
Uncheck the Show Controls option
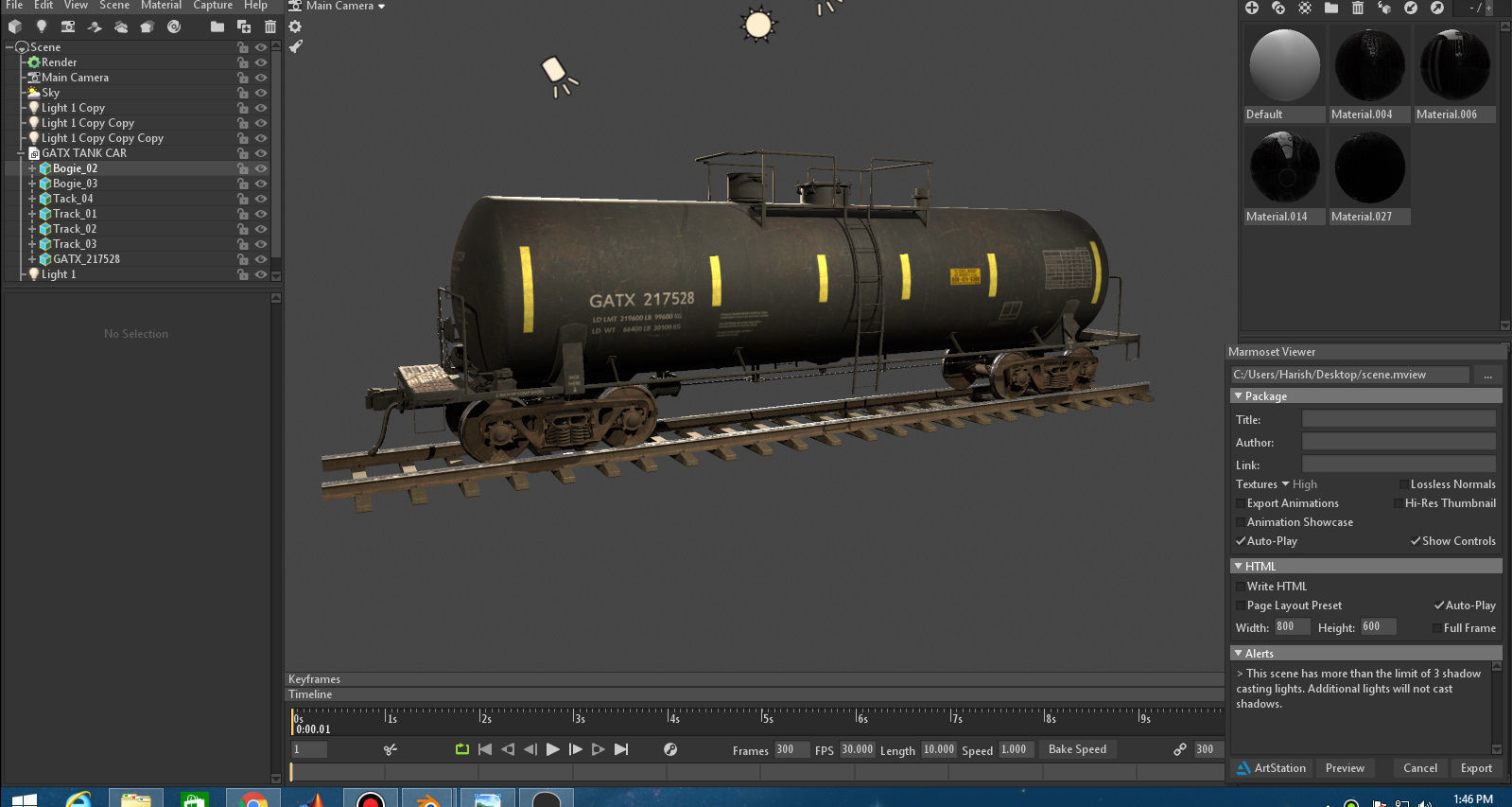[x=1416, y=541]
